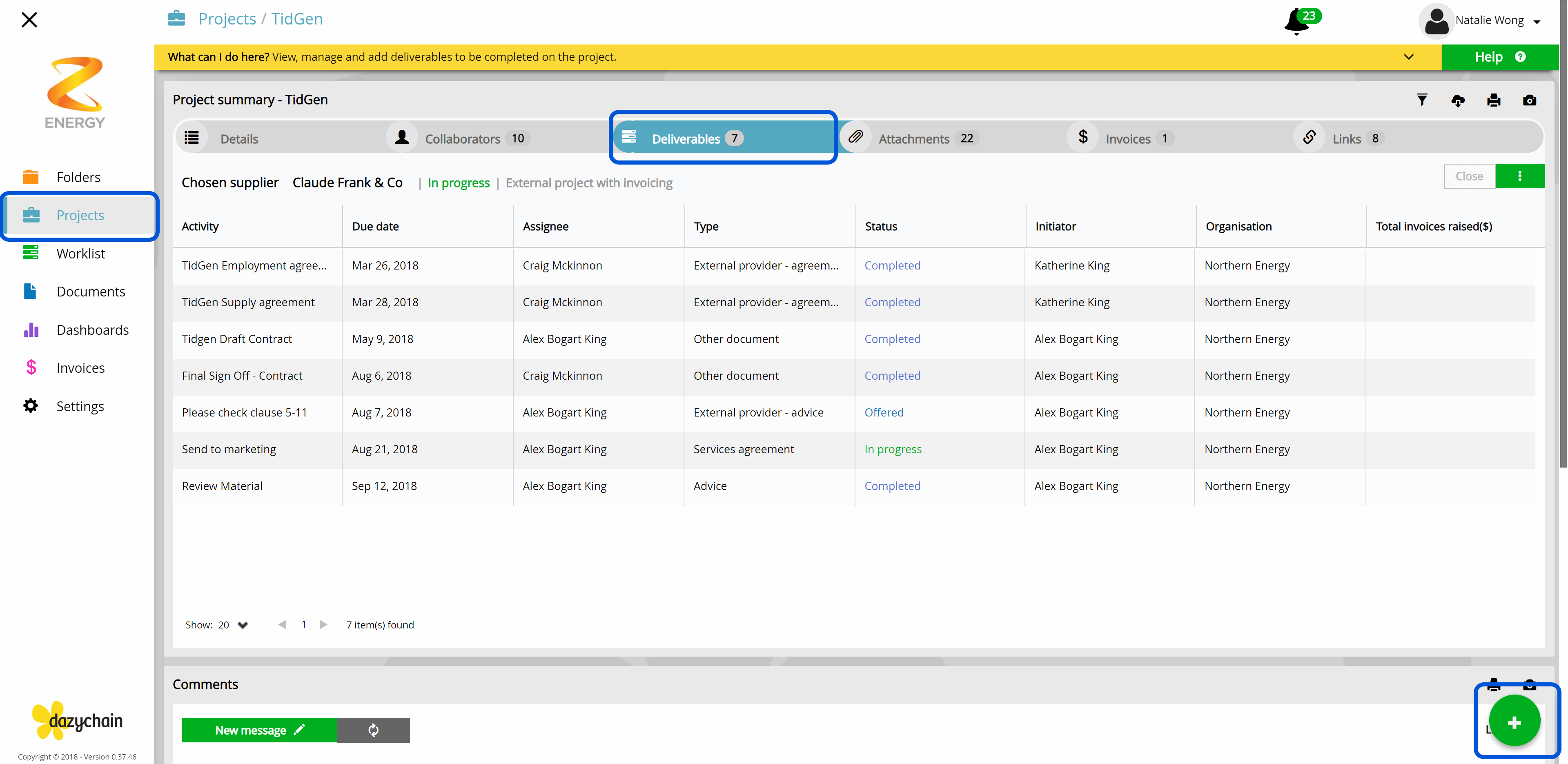Image resolution: width=1568 pixels, height=764 pixels.
Task: Click the New message button
Action: pyautogui.click(x=259, y=730)
